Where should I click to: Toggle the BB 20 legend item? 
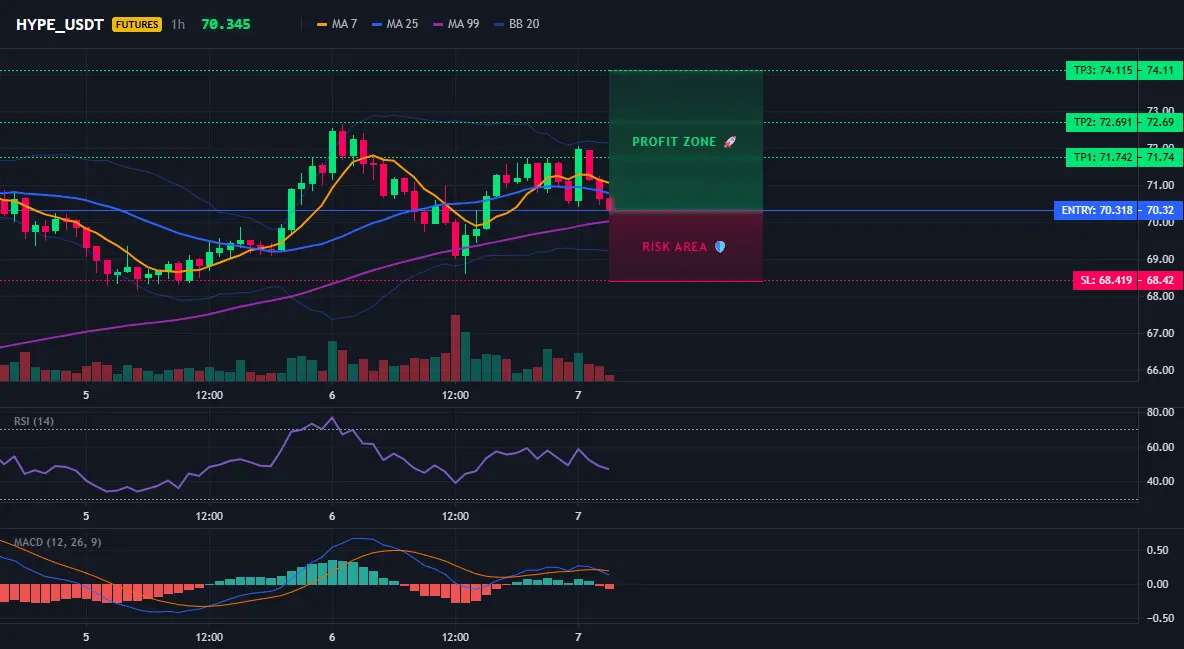click(516, 24)
